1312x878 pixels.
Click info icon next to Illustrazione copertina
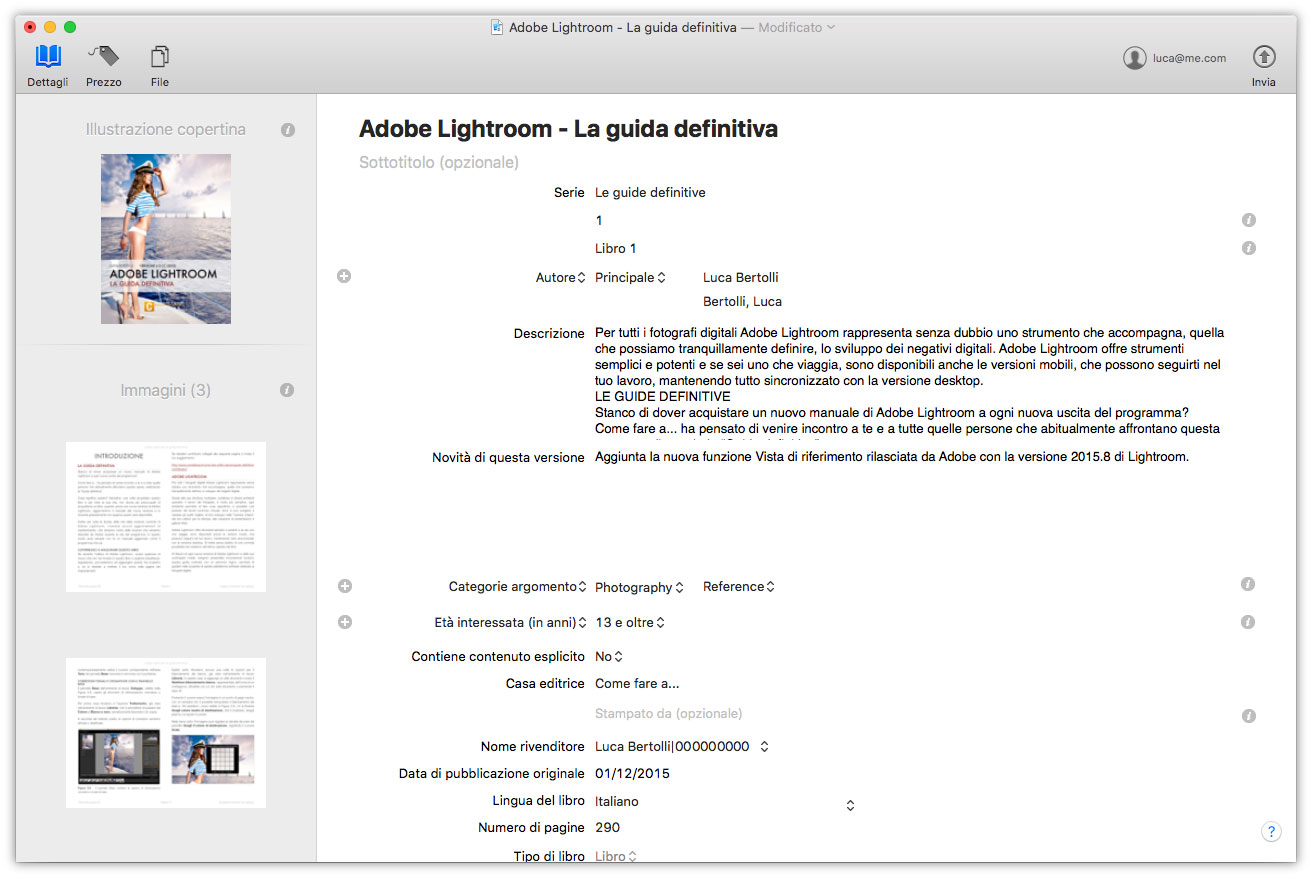[288, 130]
